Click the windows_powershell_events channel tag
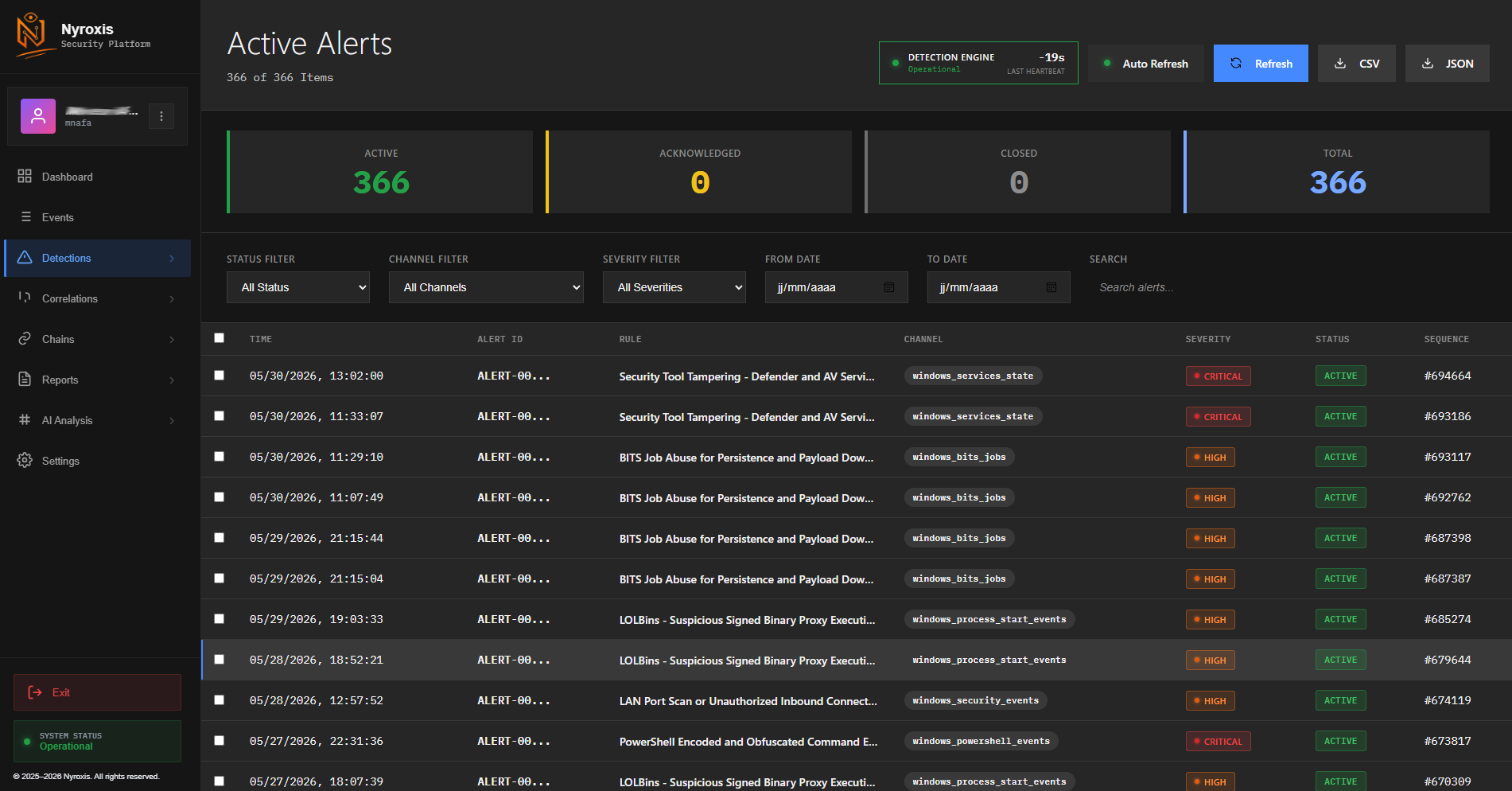1512x791 pixels. 981,741
